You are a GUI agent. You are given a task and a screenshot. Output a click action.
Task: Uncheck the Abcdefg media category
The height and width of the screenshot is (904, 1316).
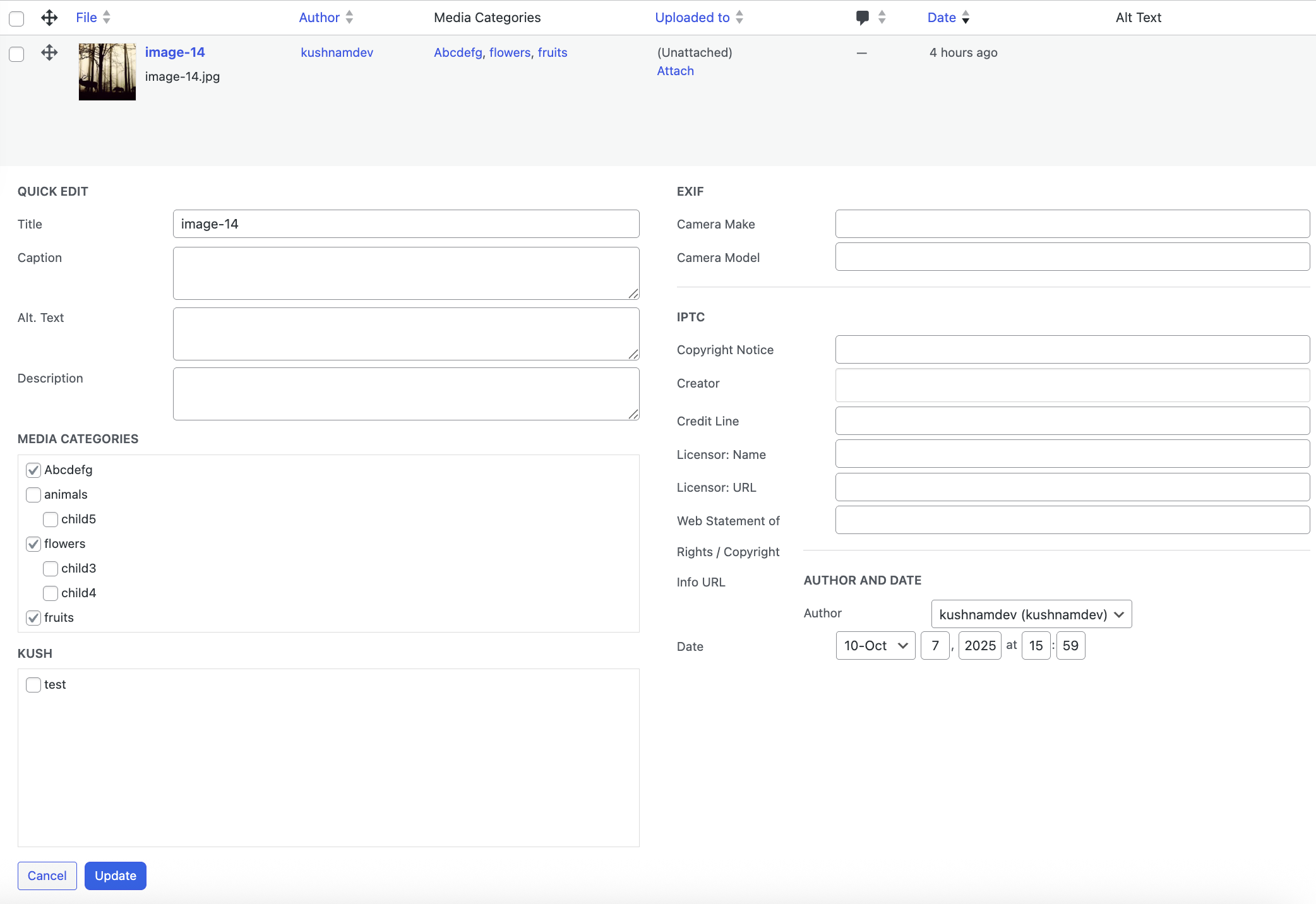click(33, 470)
